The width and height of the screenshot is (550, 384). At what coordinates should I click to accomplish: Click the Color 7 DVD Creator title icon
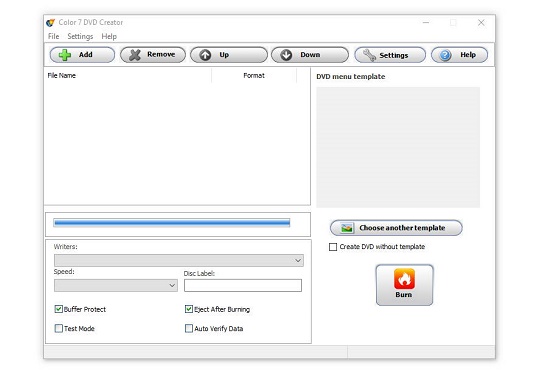tap(51, 22)
